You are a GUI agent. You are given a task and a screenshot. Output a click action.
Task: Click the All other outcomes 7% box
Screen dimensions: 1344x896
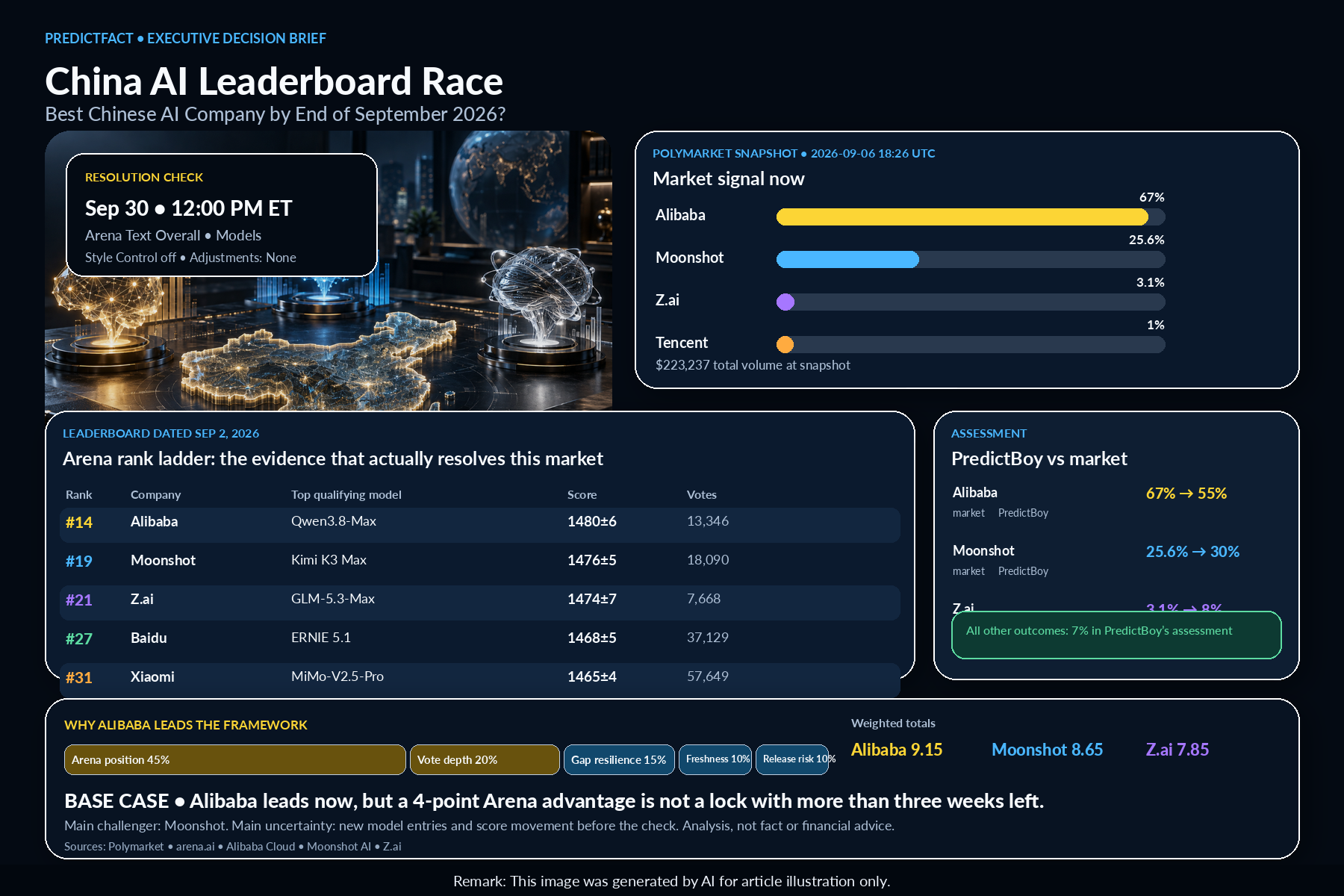click(1116, 635)
